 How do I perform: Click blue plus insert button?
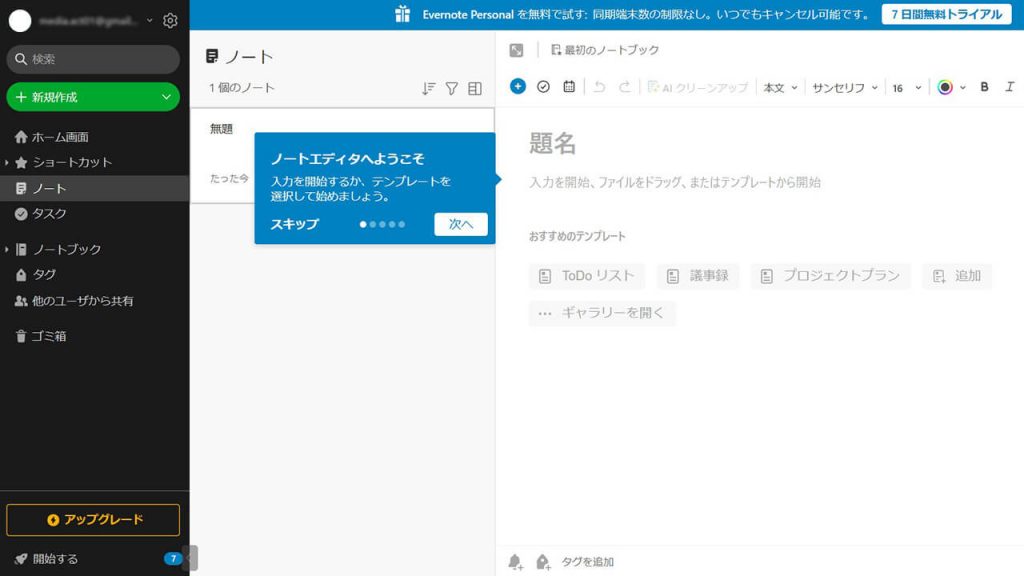point(518,86)
